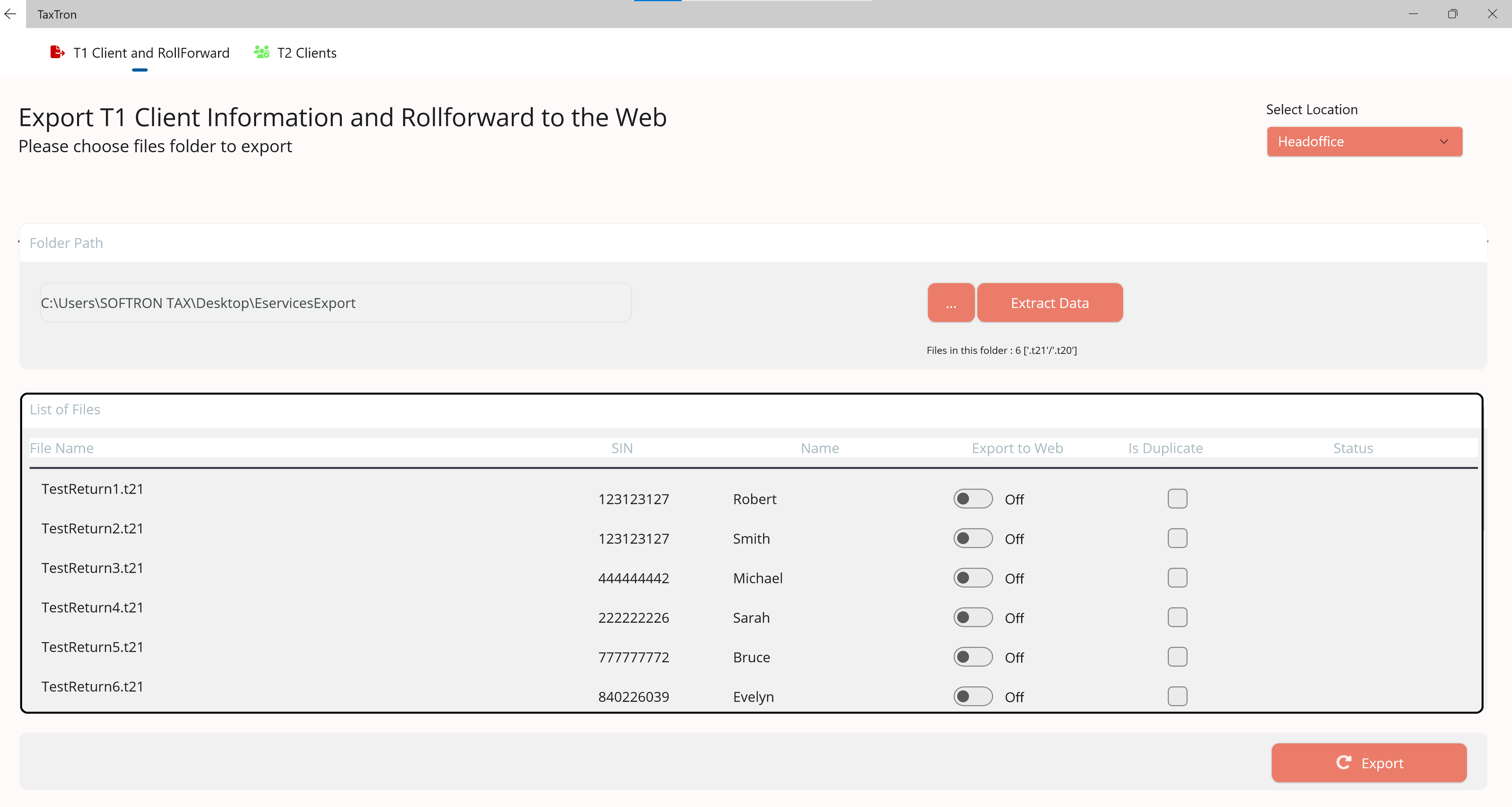1512x807 pixels.
Task: Check Is Duplicate box for Smith
Action: pyautogui.click(x=1177, y=538)
